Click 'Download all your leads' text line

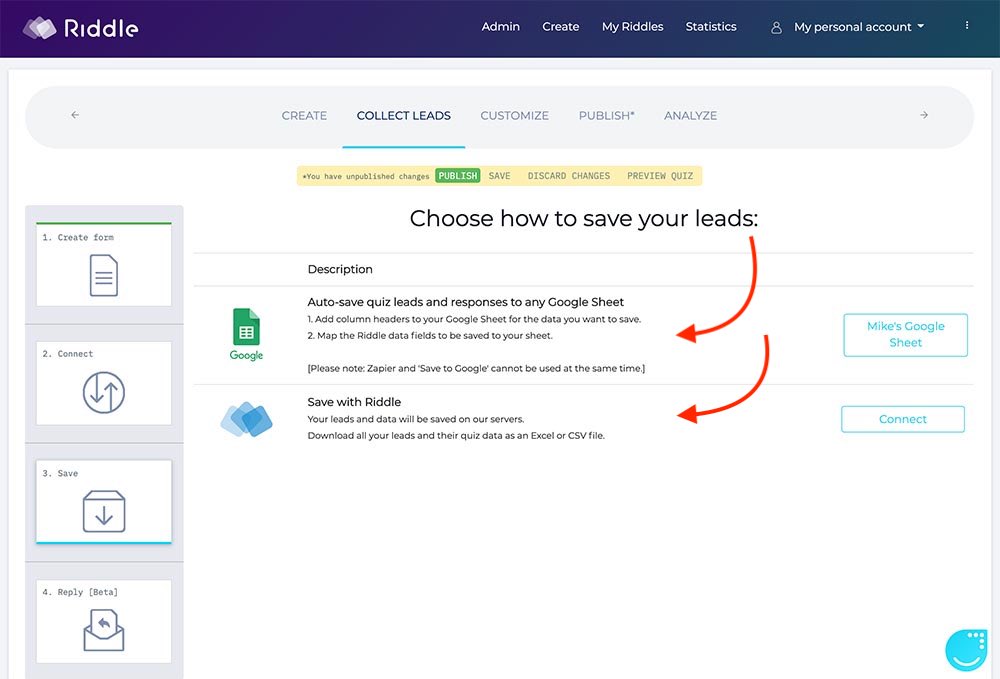456,436
